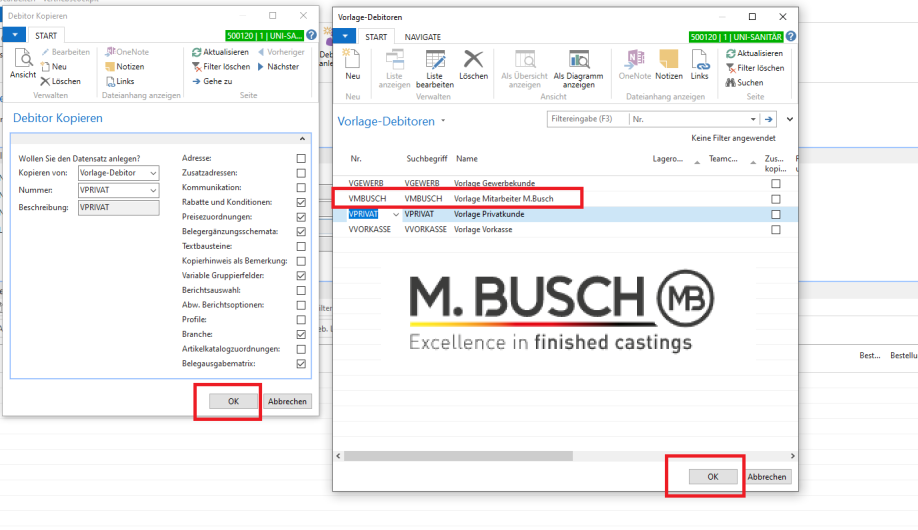Toggle Adresse checkbox
Screen dimensions: 918x530
click(301, 158)
